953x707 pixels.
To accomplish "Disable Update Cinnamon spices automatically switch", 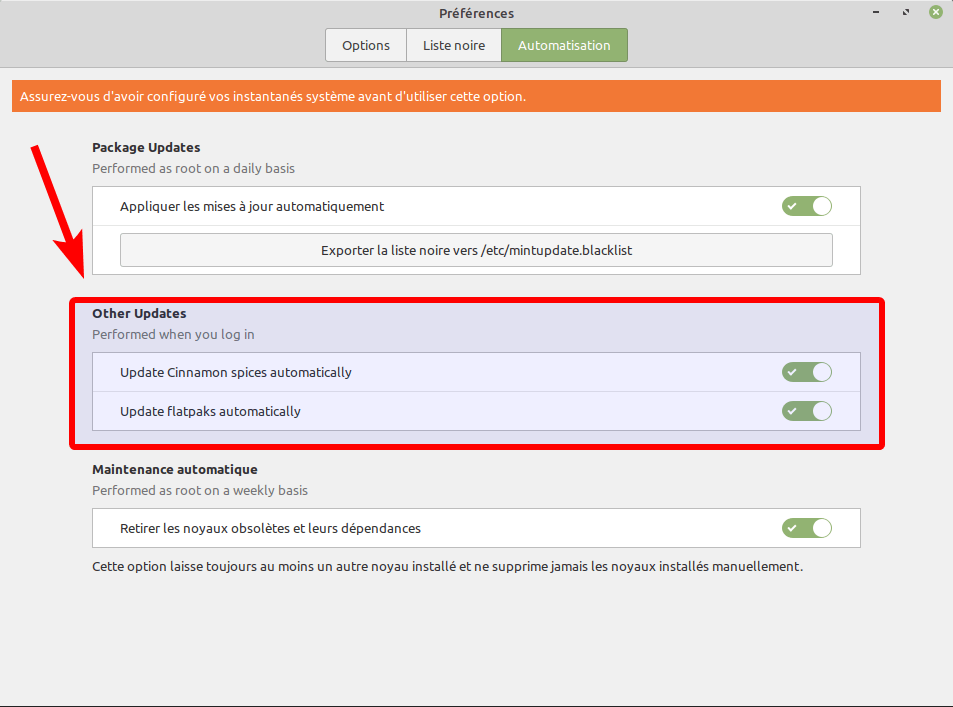I will [x=807, y=372].
